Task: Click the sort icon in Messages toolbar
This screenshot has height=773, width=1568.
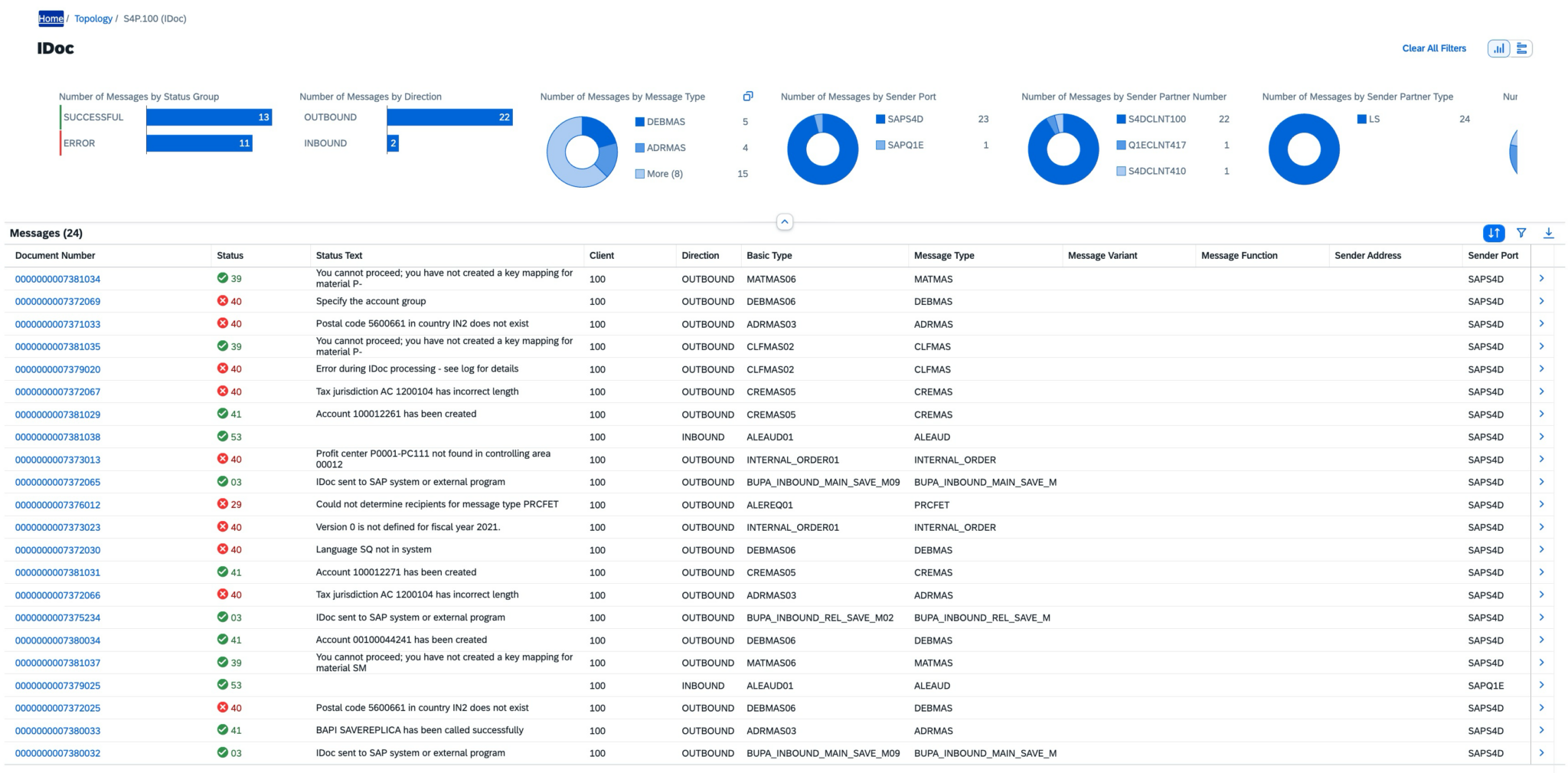Action: pyautogui.click(x=1493, y=233)
